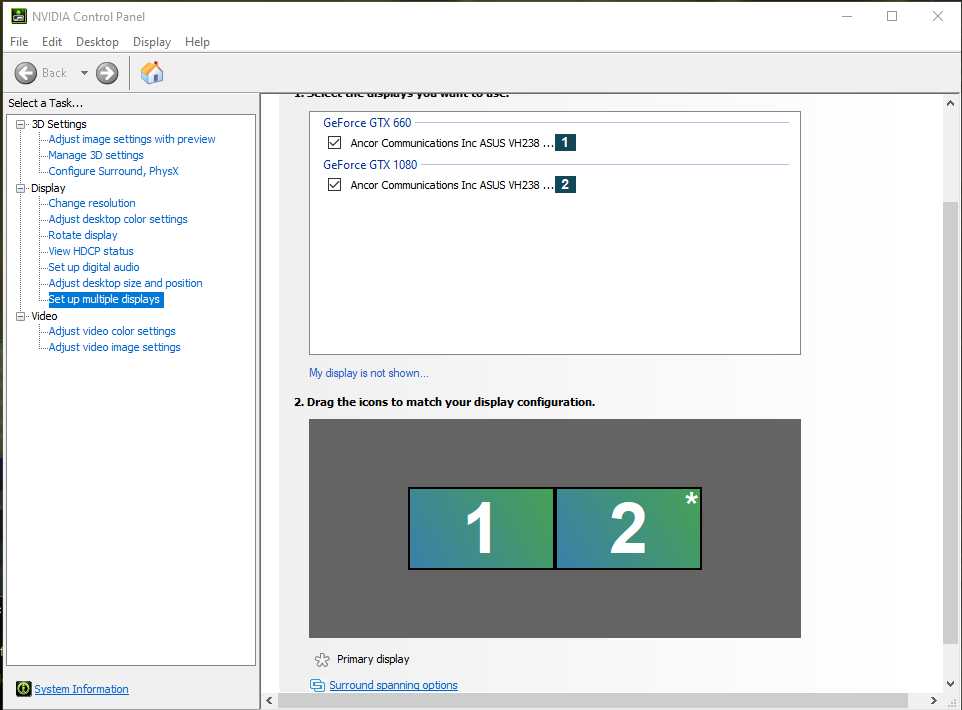
Task: Click the Back arrow button
Action: pos(26,73)
